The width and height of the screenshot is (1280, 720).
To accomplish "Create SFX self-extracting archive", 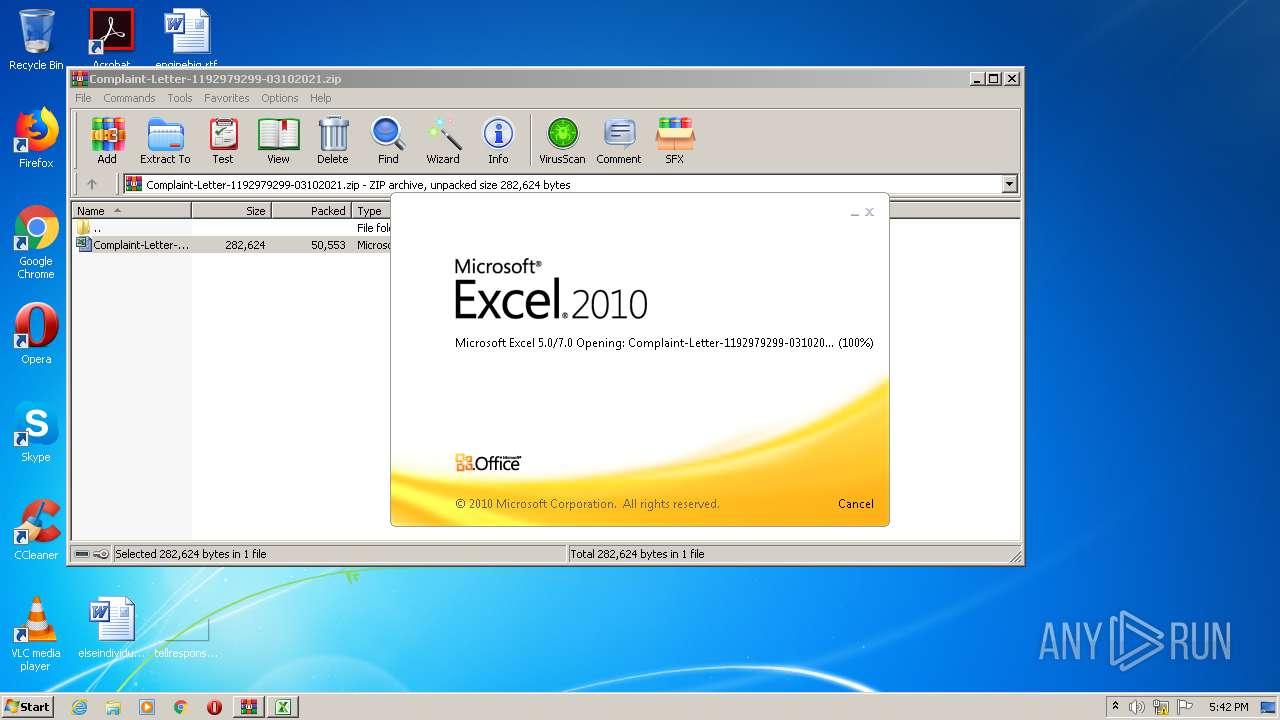I will point(675,140).
